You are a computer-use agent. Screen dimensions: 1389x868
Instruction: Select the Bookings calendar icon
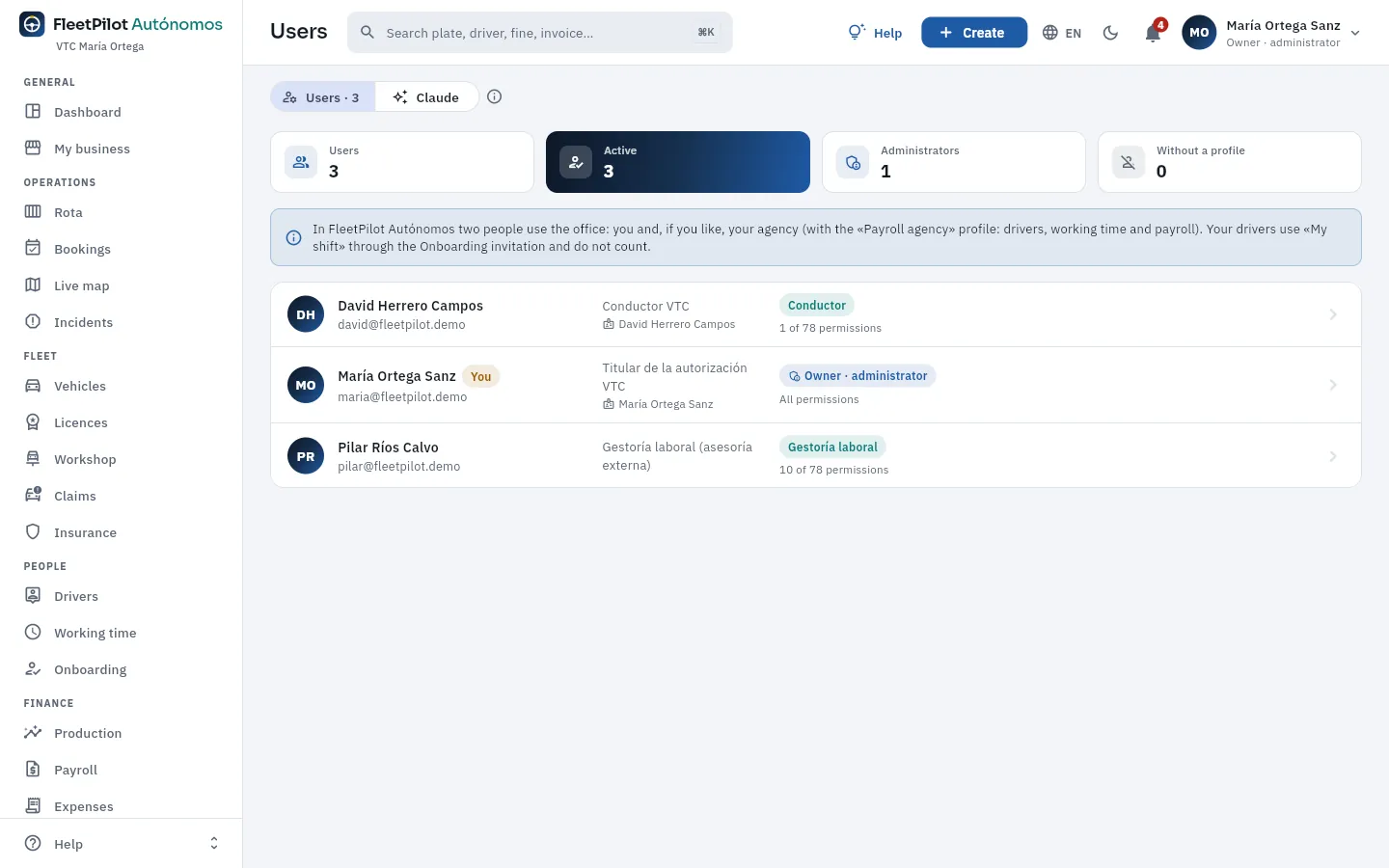[33, 249]
